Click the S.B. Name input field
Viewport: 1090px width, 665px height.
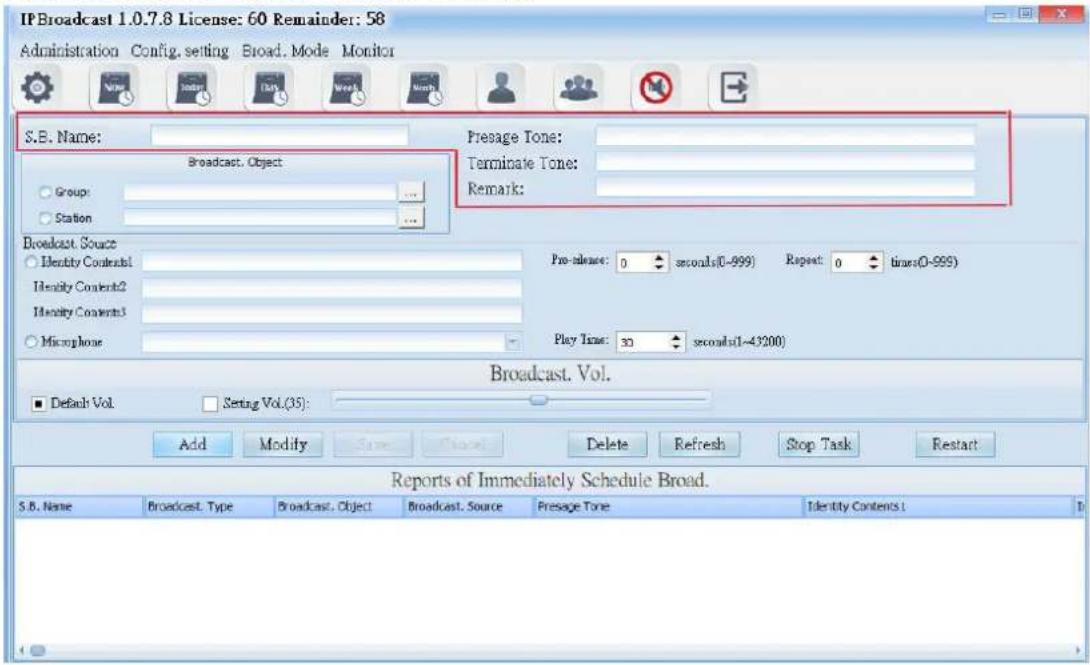pos(279,136)
